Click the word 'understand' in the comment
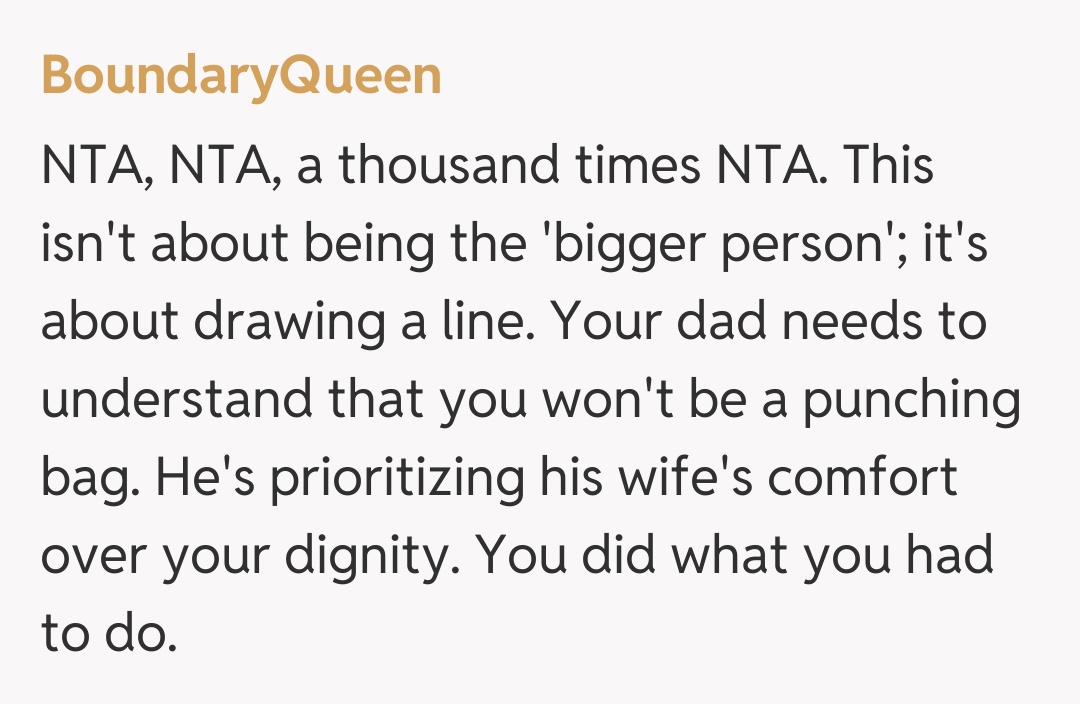This screenshot has height=704, width=1080. [x=176, y=400]
